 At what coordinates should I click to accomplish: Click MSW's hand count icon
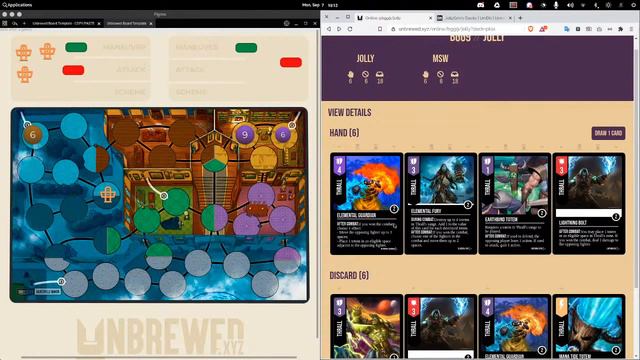pos(425,74)
